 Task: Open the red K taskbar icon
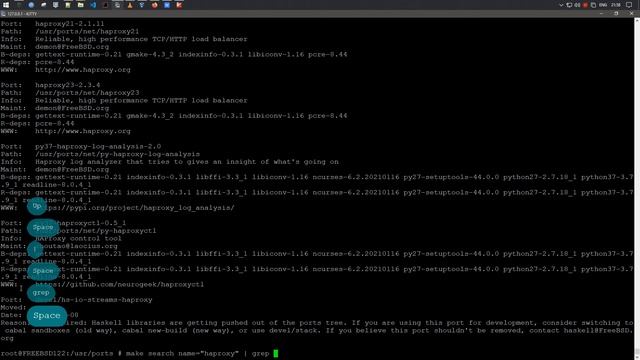point(179,5)
